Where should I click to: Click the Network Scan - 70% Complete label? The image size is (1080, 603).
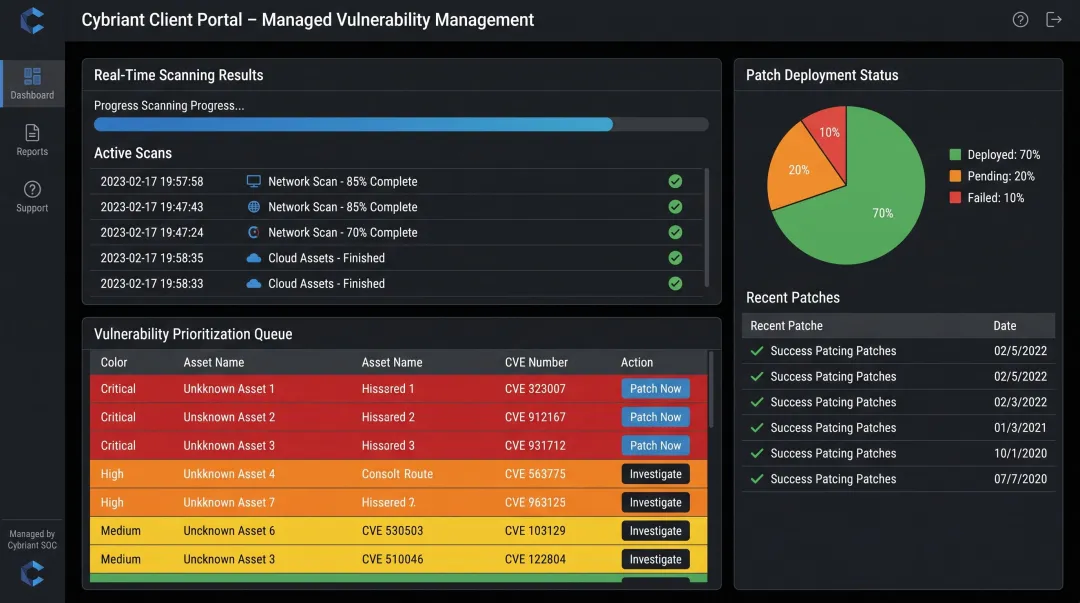pos(342,232)
